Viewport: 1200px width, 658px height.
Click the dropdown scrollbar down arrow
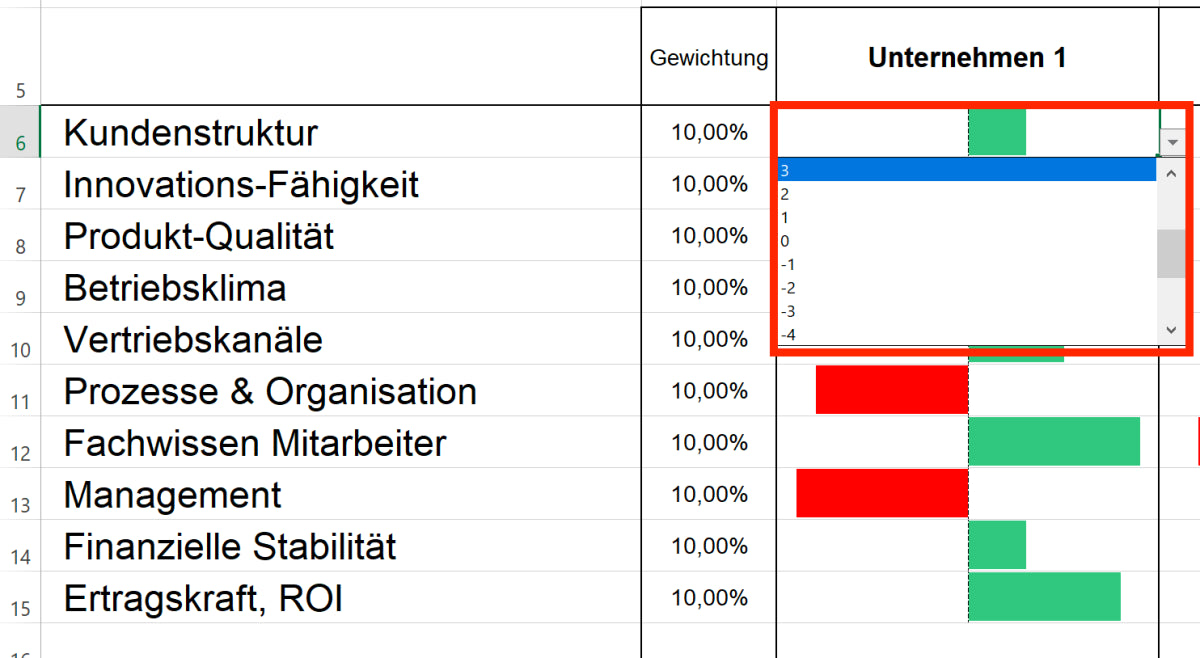click(x=1170, y=329)
